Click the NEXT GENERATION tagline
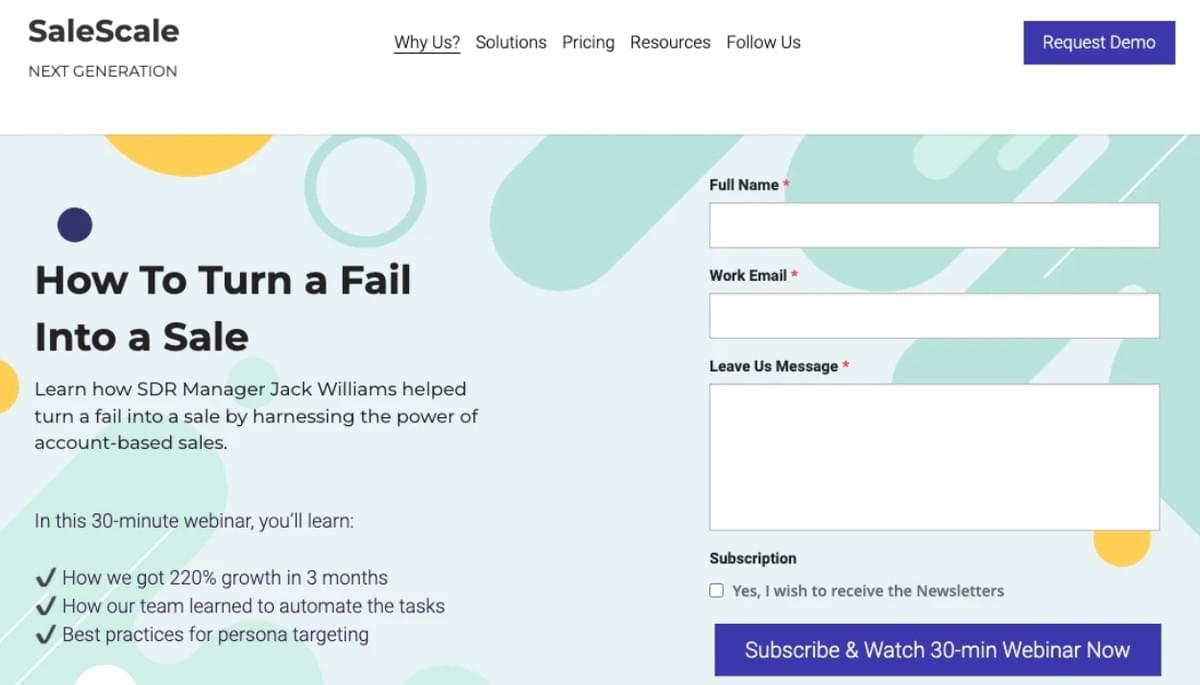1200x685 pixels. pos(103,71)
